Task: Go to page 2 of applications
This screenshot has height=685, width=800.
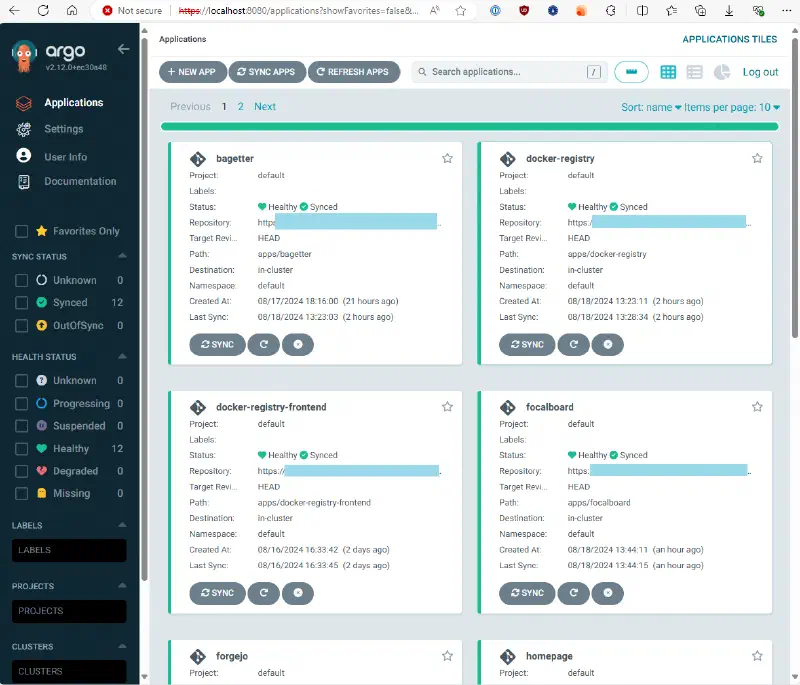Action: click(240, 107)
